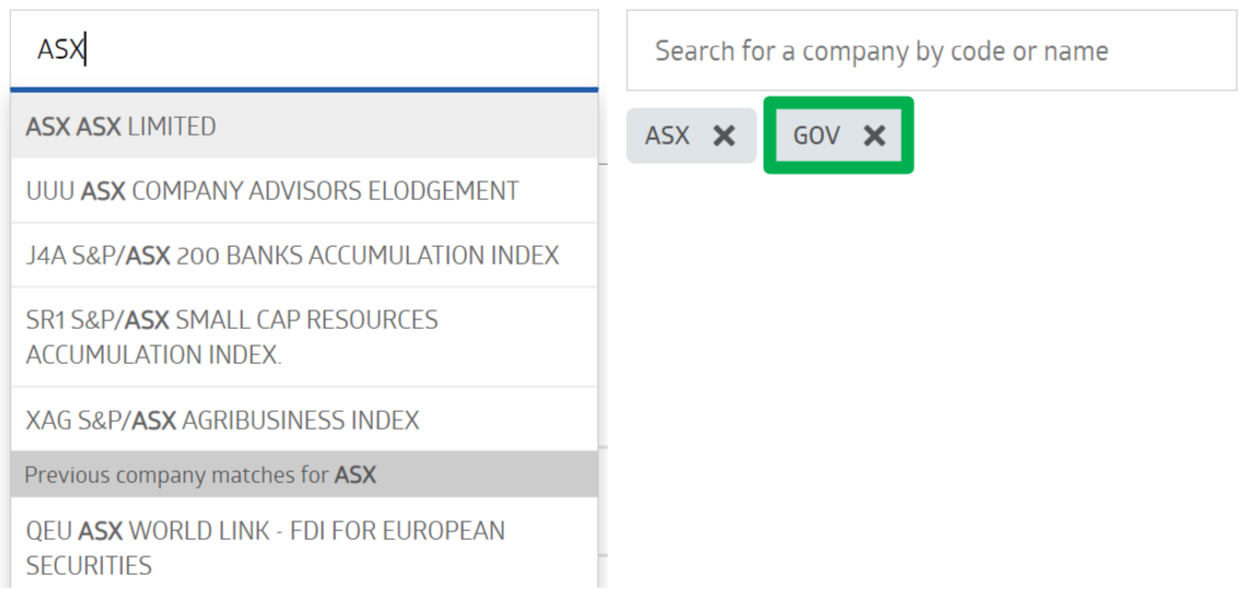Screen dimensions: 1248x589
Task: Select the ASX chip label
Action: pos(667,136)
